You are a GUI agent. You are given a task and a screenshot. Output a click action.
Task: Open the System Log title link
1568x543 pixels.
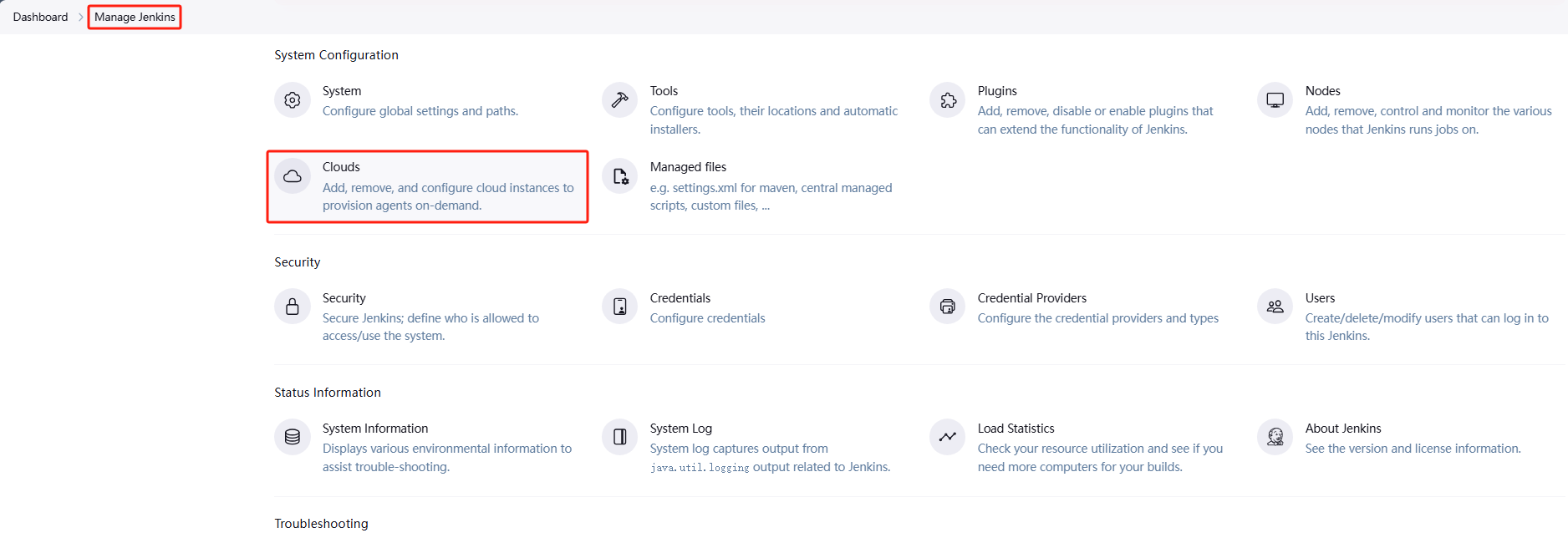[x=681, y=429]
